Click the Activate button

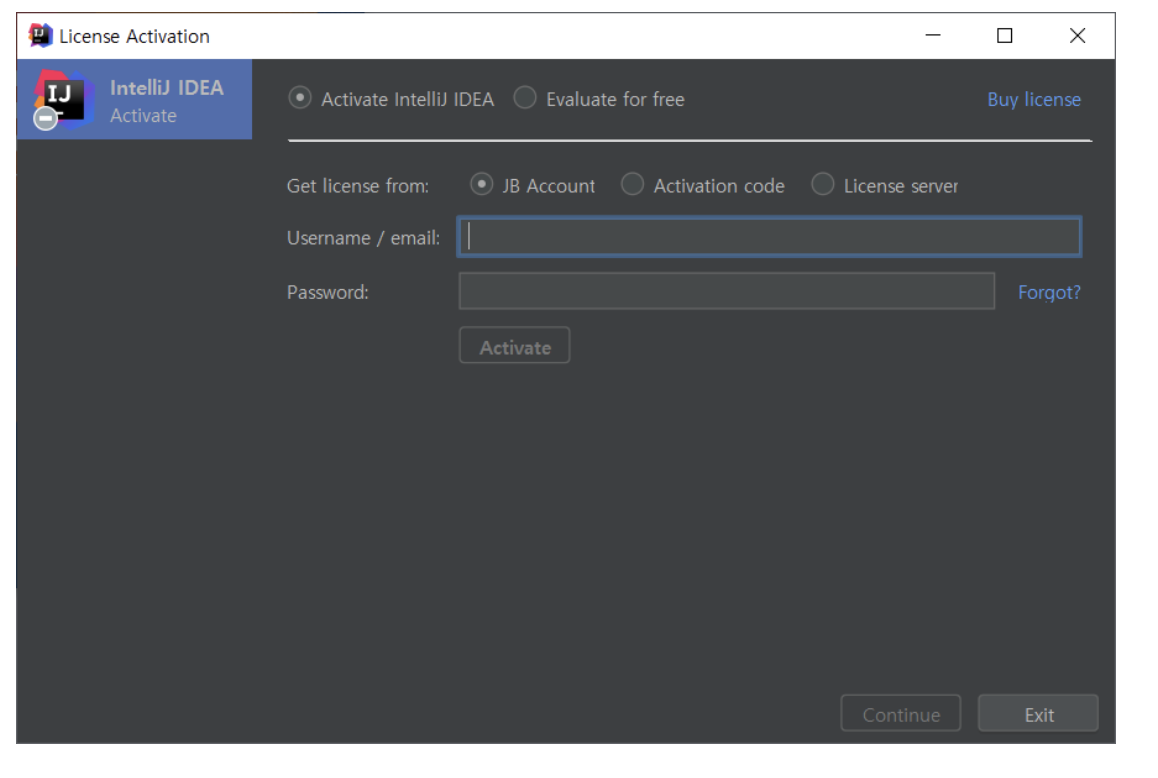coord(515,346)
